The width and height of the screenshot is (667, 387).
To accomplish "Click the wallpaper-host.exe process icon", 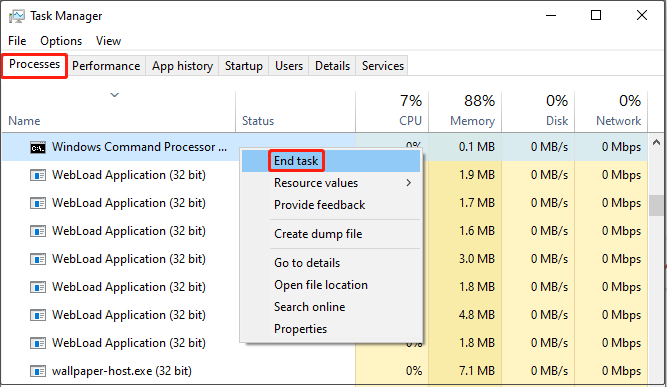I will [x=38, y=371].
